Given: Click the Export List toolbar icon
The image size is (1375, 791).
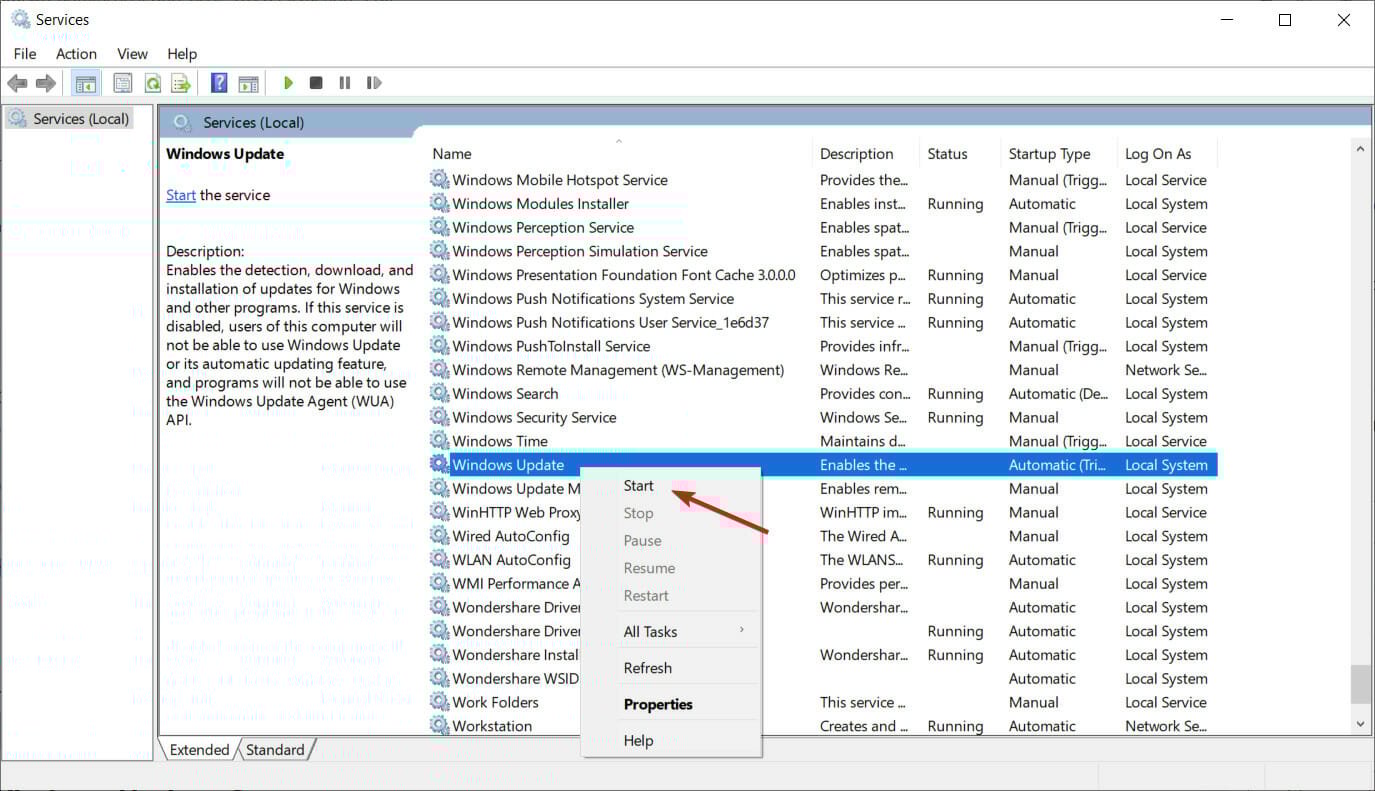Looking at the screenshot, I should pos(181,83).
